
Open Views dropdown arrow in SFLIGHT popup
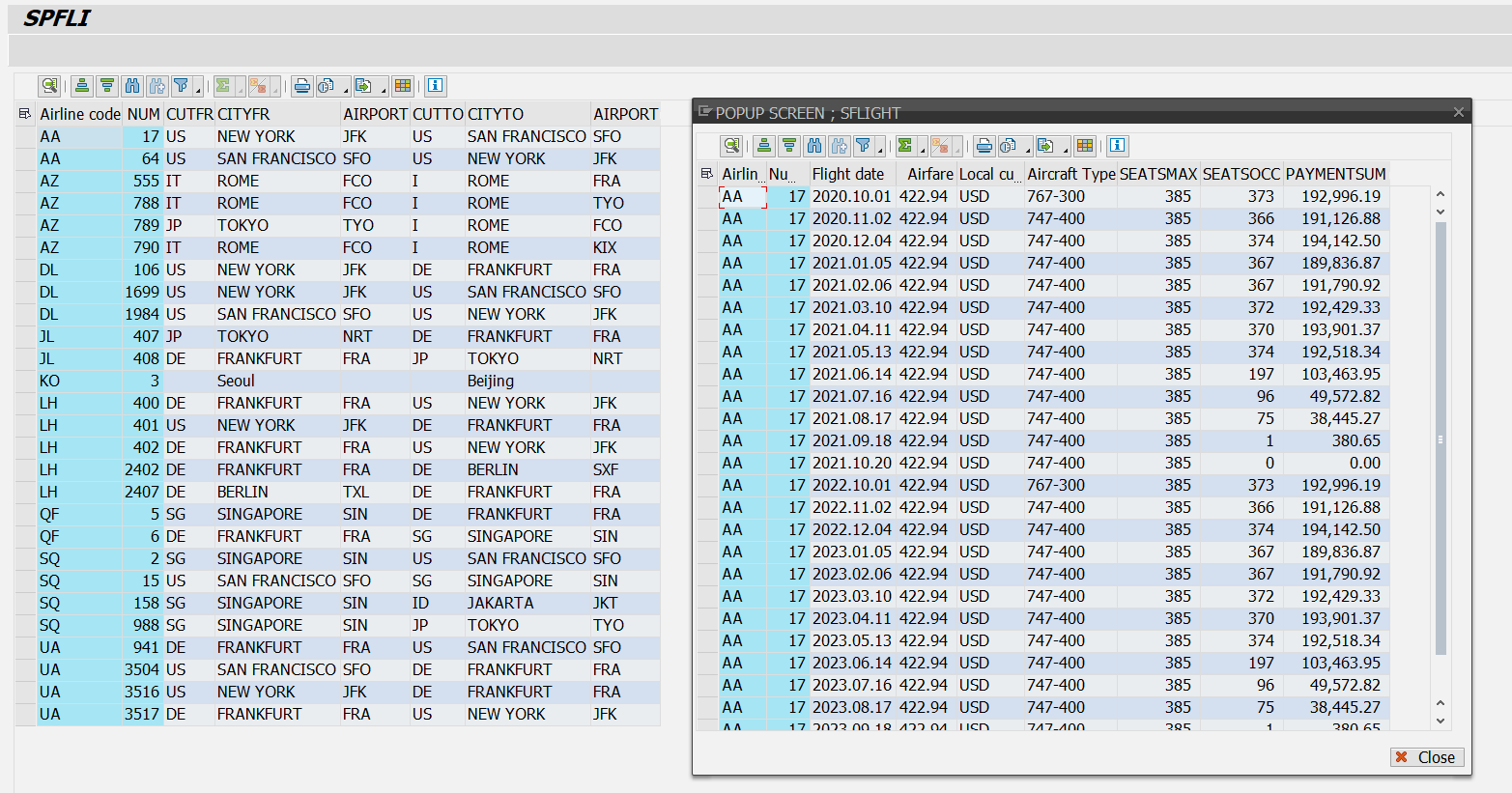coord(1027,149)
